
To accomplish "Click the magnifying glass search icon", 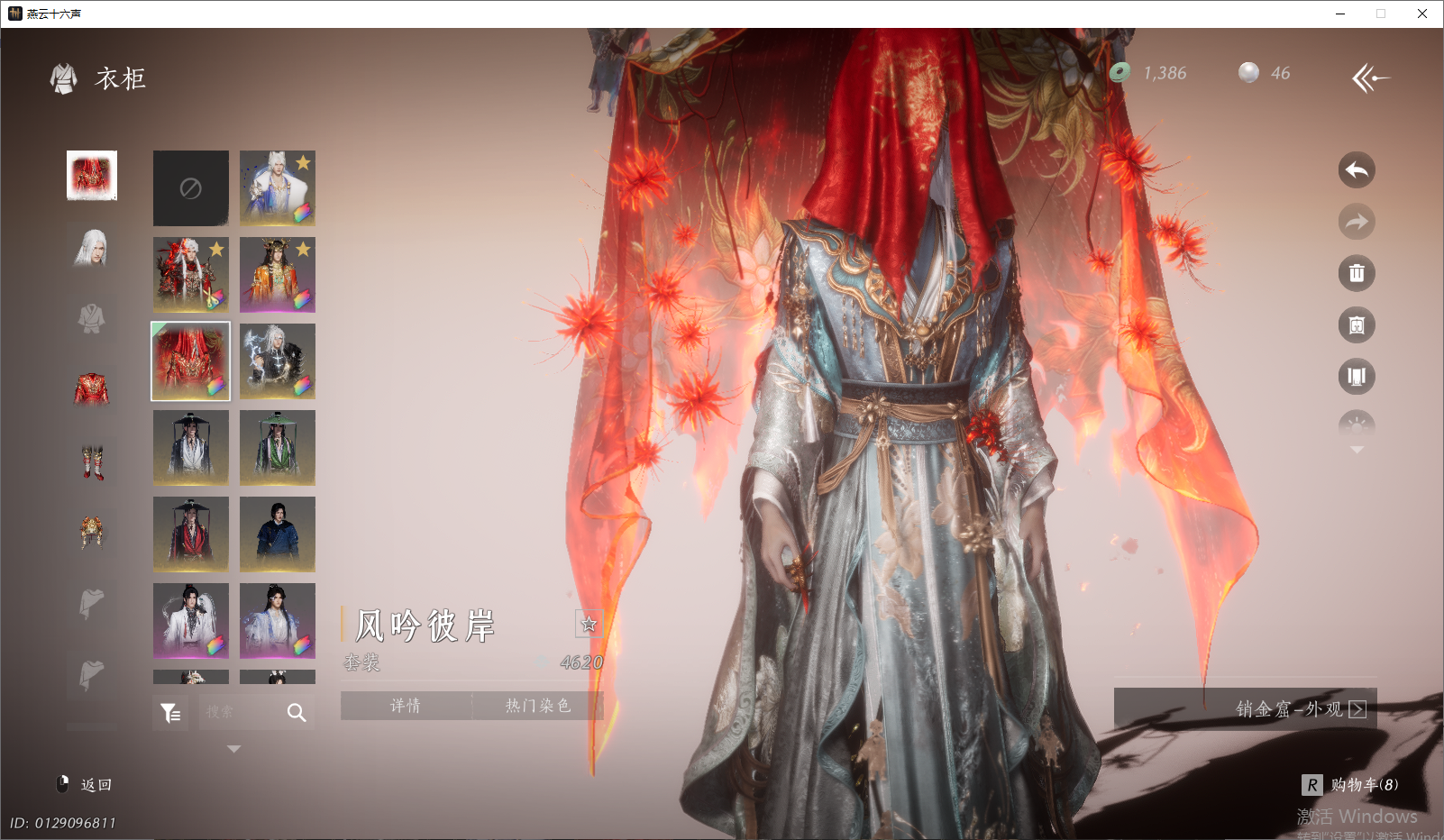I will click(x=297, y=713).
